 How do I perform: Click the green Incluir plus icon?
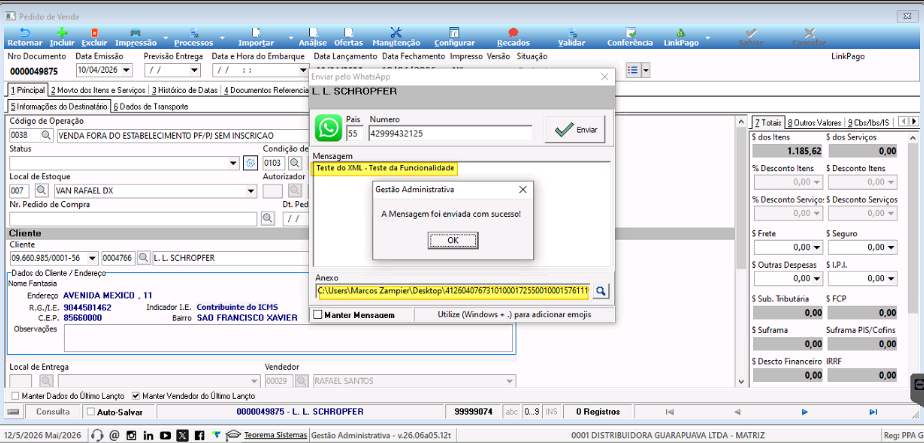pos(62,33)
